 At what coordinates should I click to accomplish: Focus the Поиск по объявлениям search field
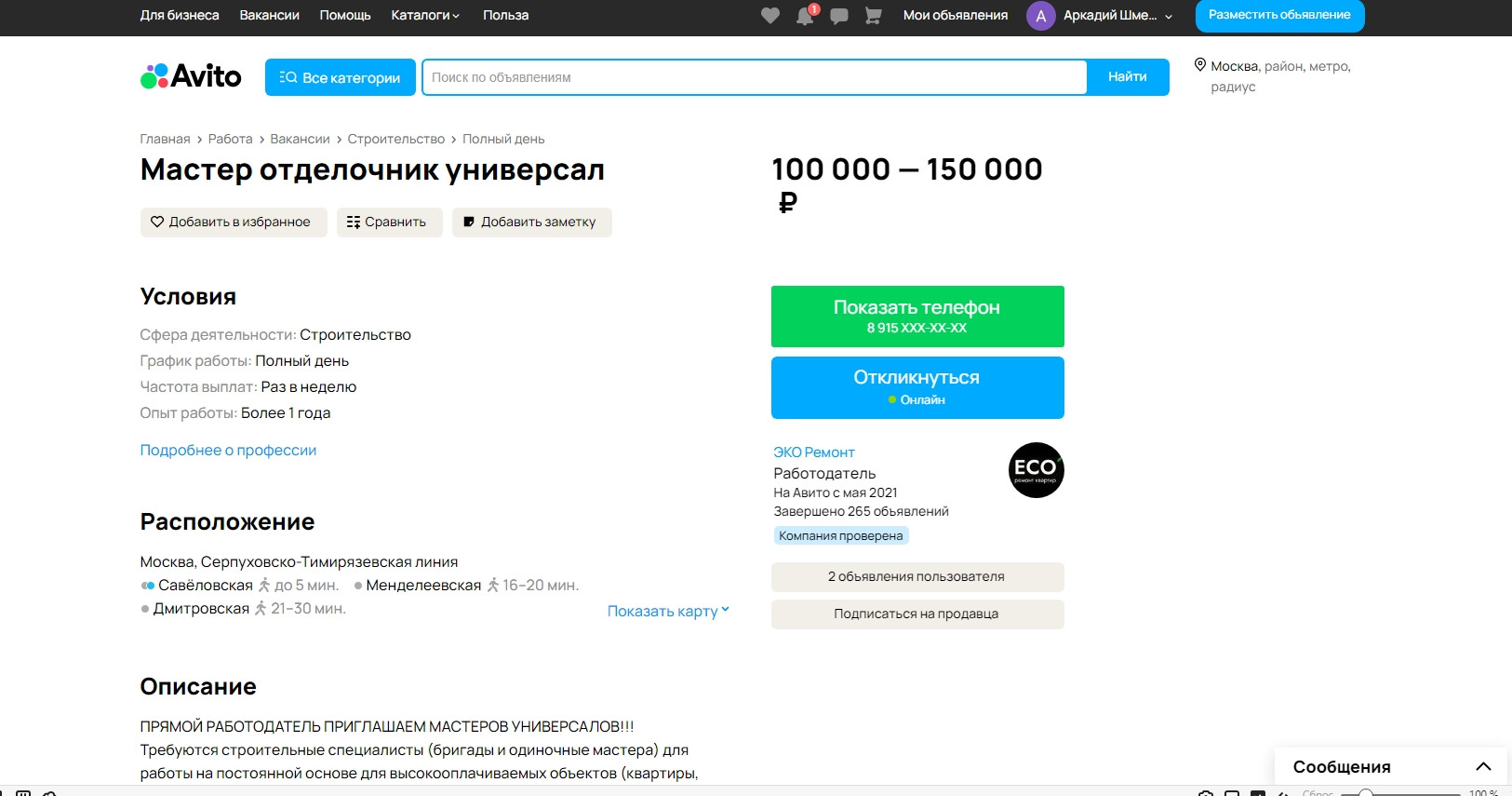tap(755, 77)
